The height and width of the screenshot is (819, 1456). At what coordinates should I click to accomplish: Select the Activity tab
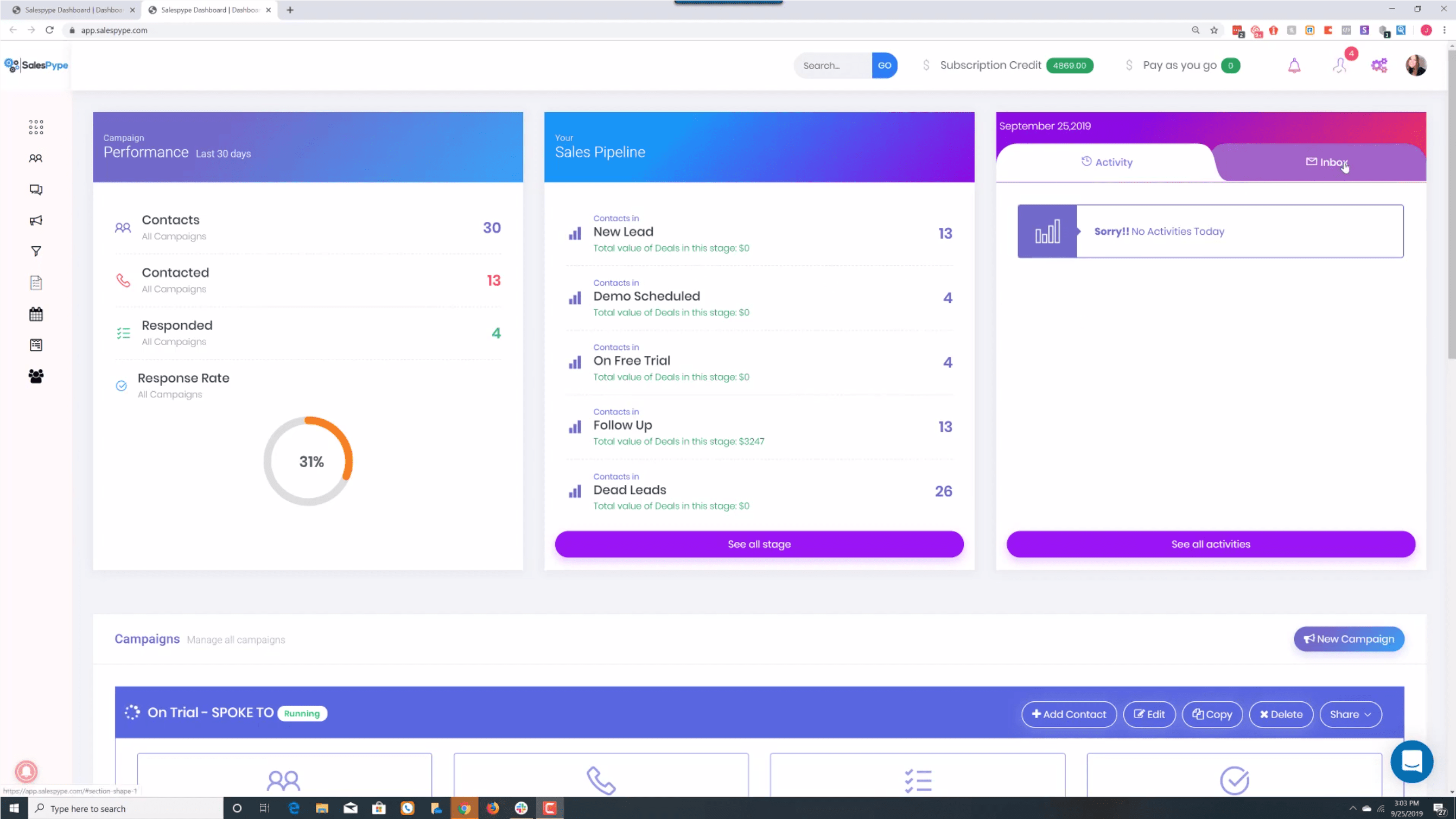click(x=1106, y=163)
